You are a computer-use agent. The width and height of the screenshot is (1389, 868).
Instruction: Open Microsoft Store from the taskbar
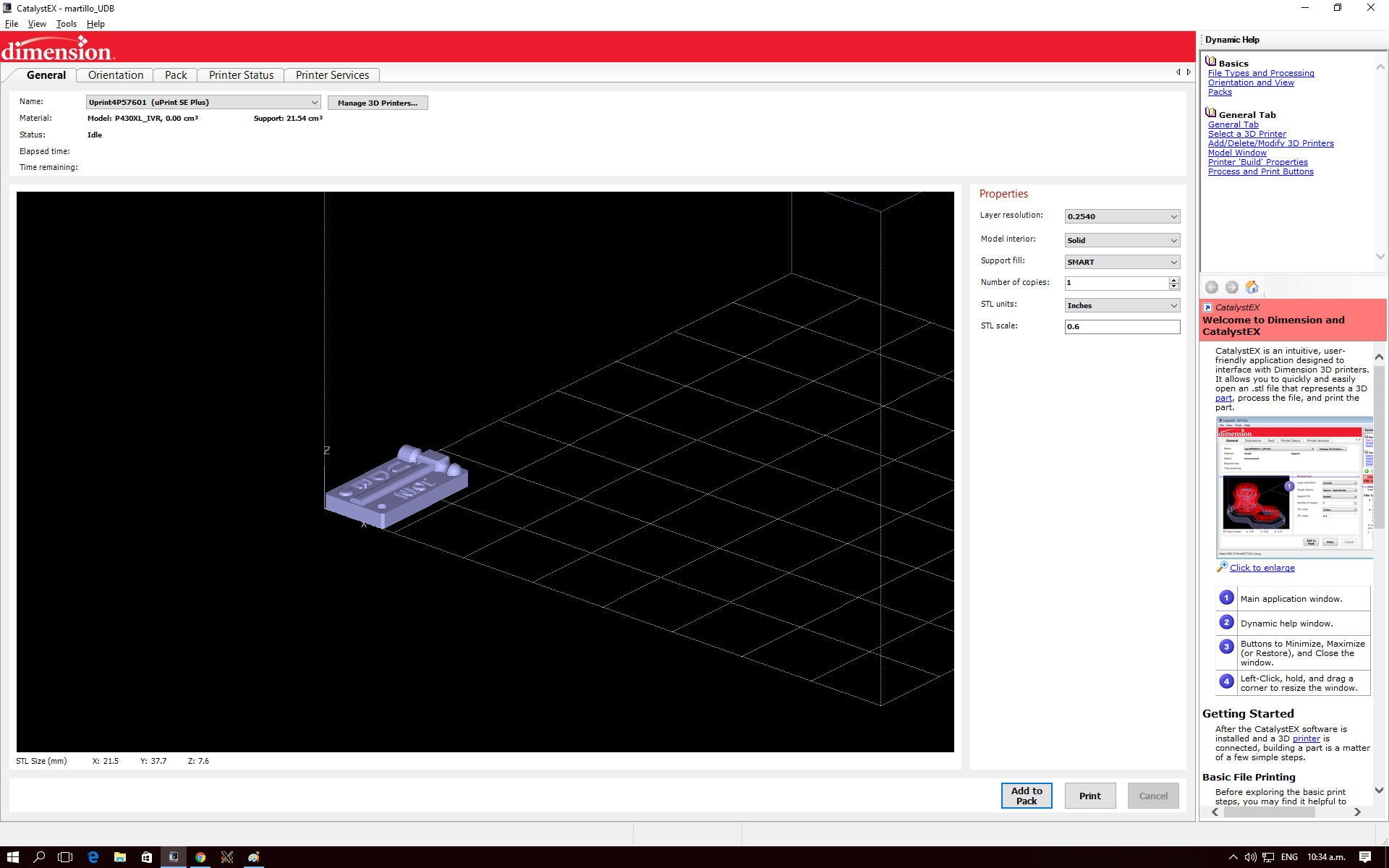coord(146,857)
